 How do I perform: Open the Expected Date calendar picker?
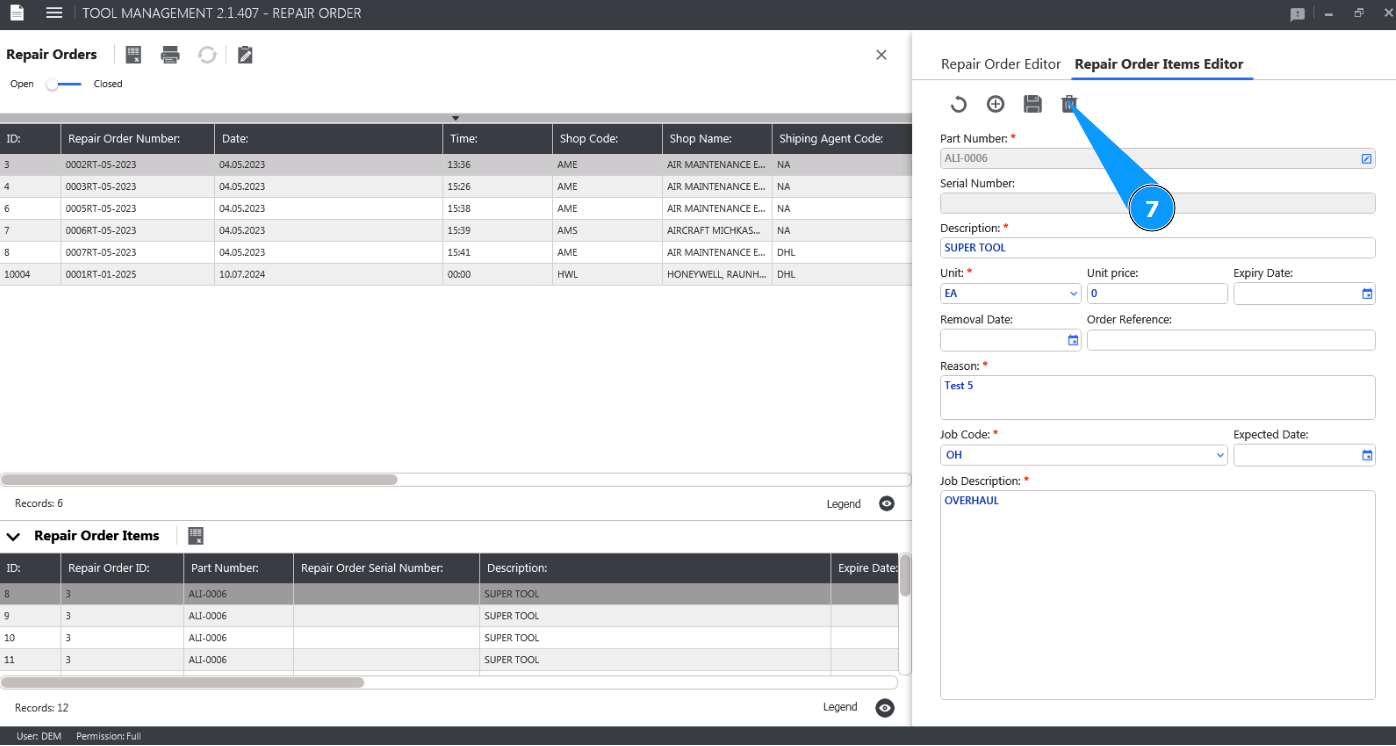click(1367, 455)
